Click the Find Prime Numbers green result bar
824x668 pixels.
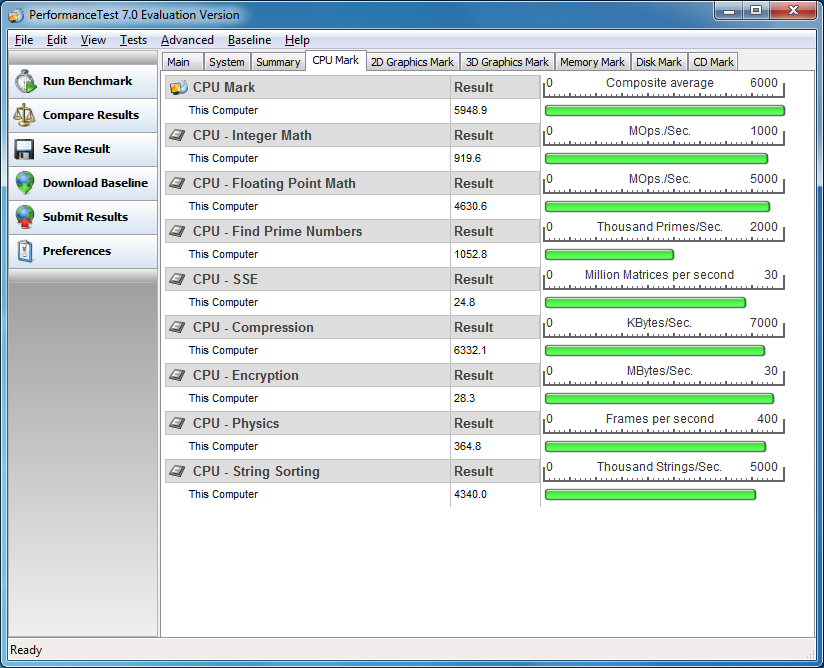[609, 254]
